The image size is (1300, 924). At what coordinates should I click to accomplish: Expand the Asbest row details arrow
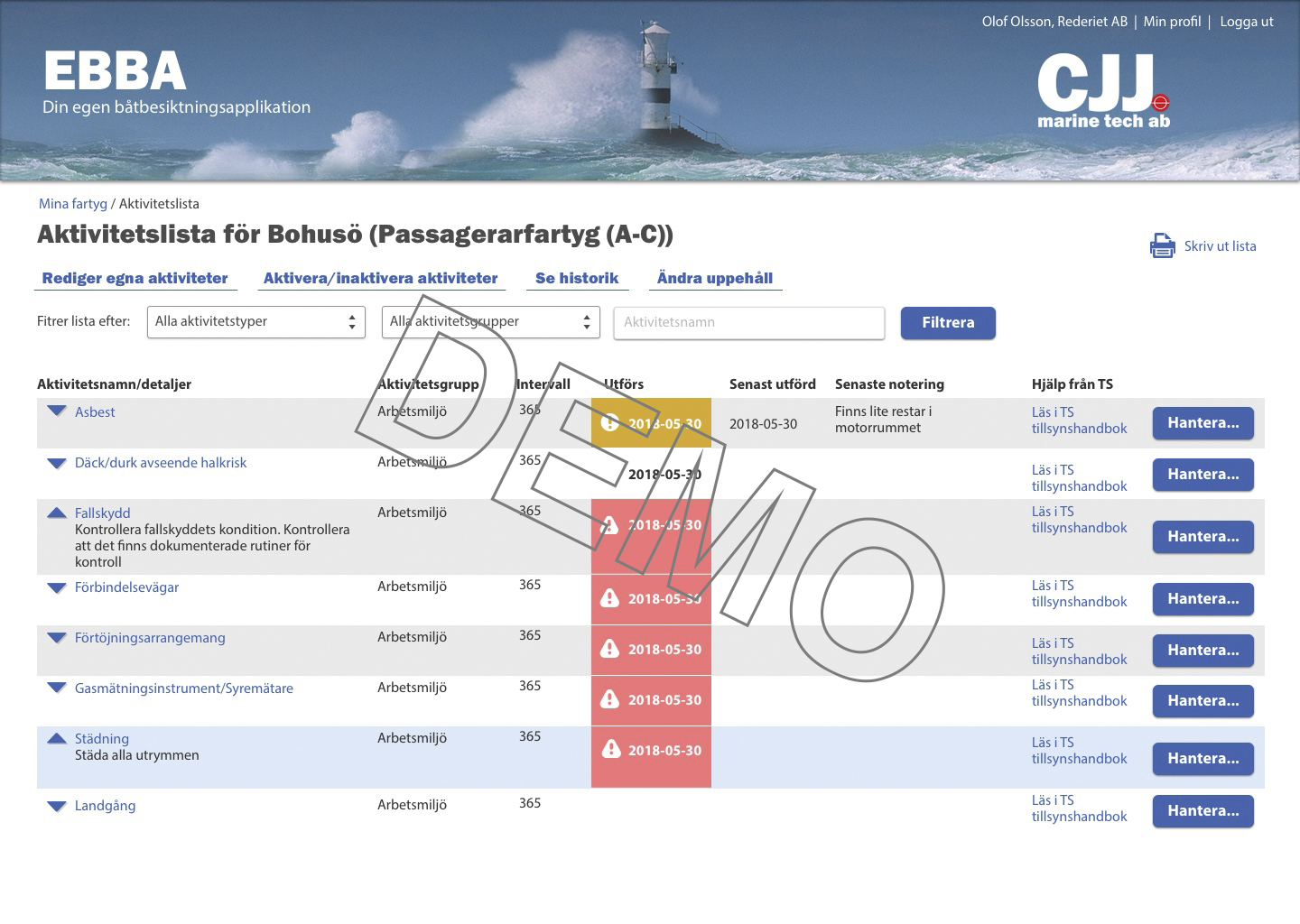(57, 411)
